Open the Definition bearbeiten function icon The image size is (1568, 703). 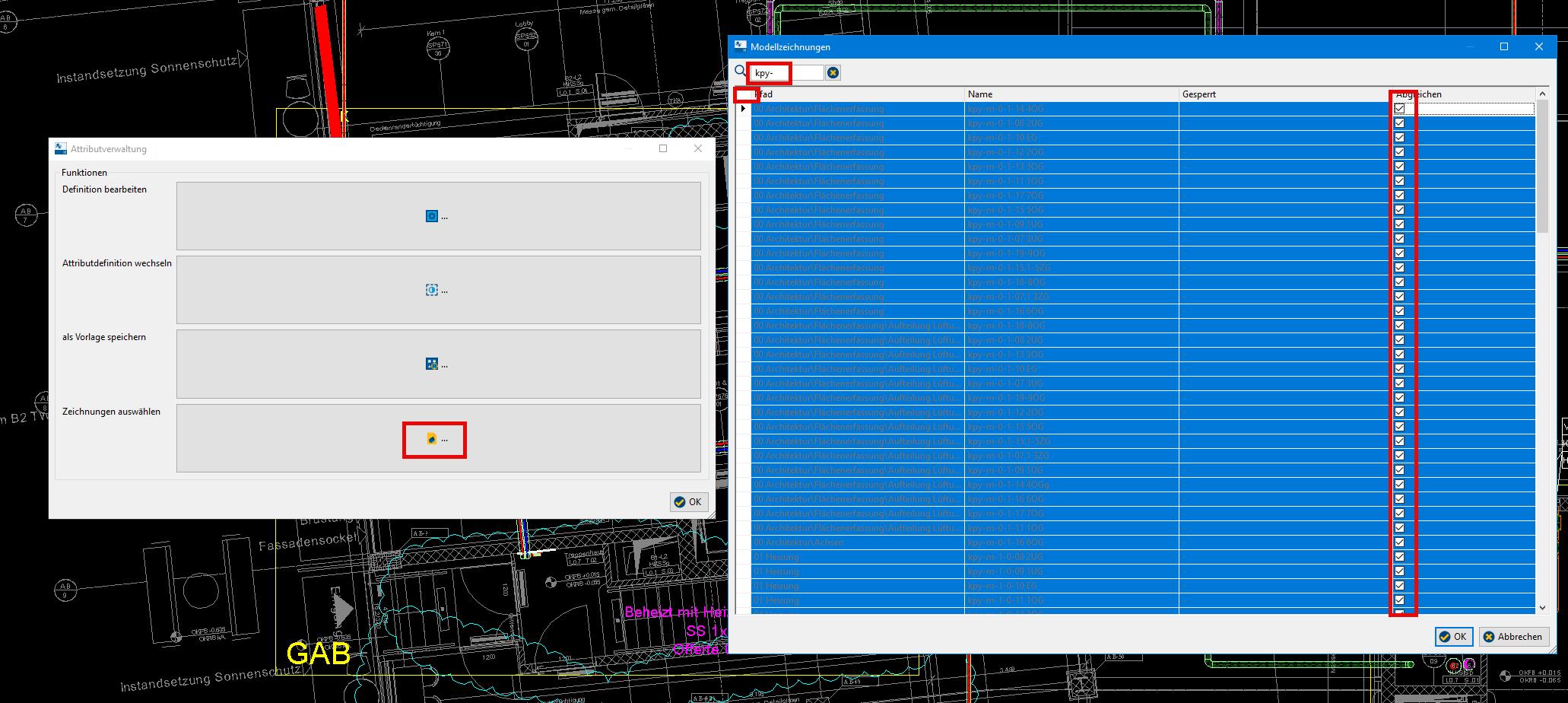pos(432,216)
